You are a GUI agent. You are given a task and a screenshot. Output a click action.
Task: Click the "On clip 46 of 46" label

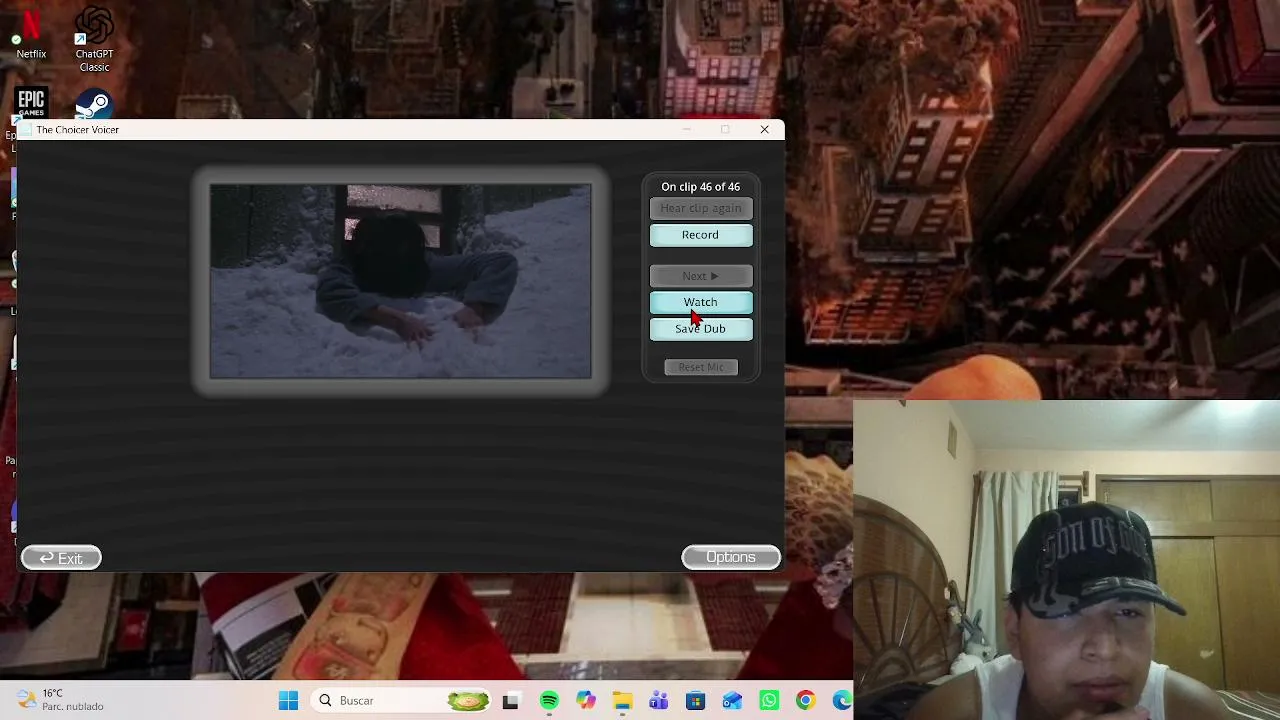[701, 187]
